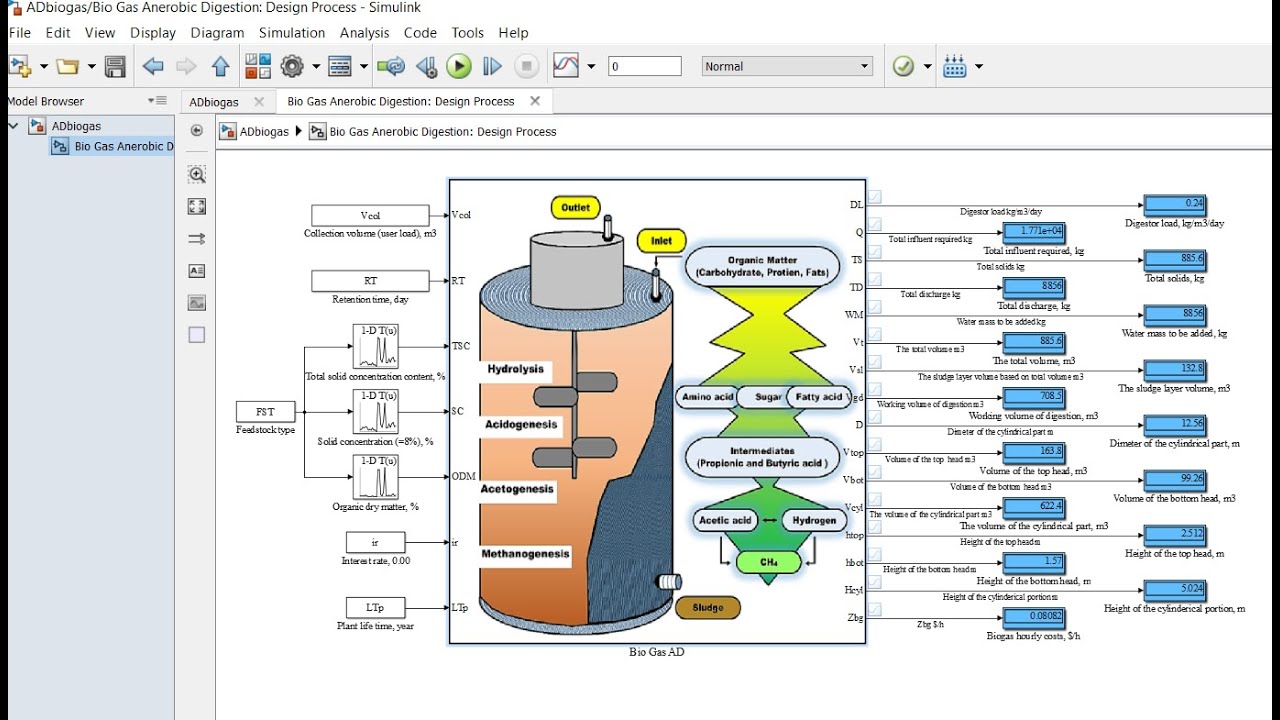Screen dimensions: 1280x720
Task: Select the Zoom tool in the palette
Action: [197, 175]
